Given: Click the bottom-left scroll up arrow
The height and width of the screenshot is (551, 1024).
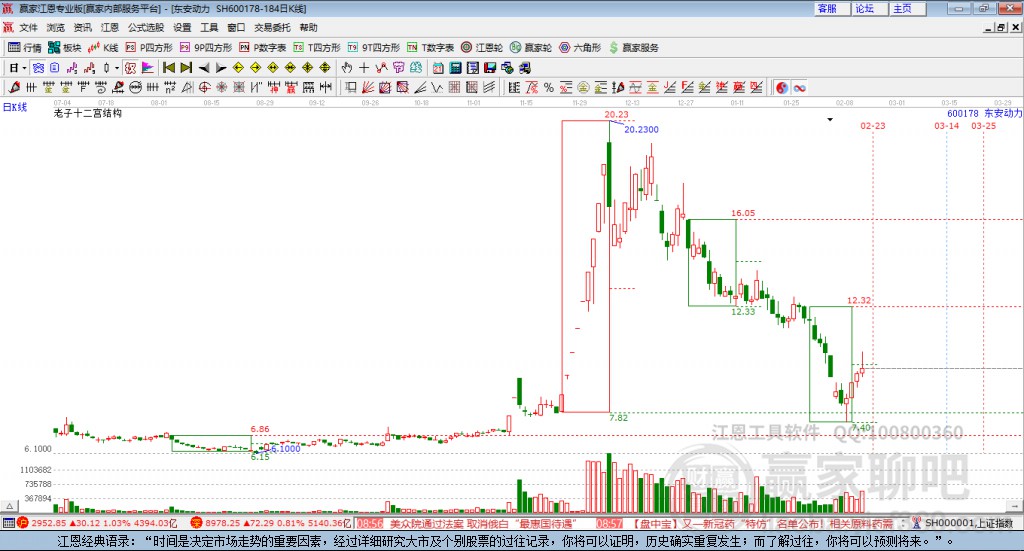Looking at the screenshot, I should pos(9,506).
